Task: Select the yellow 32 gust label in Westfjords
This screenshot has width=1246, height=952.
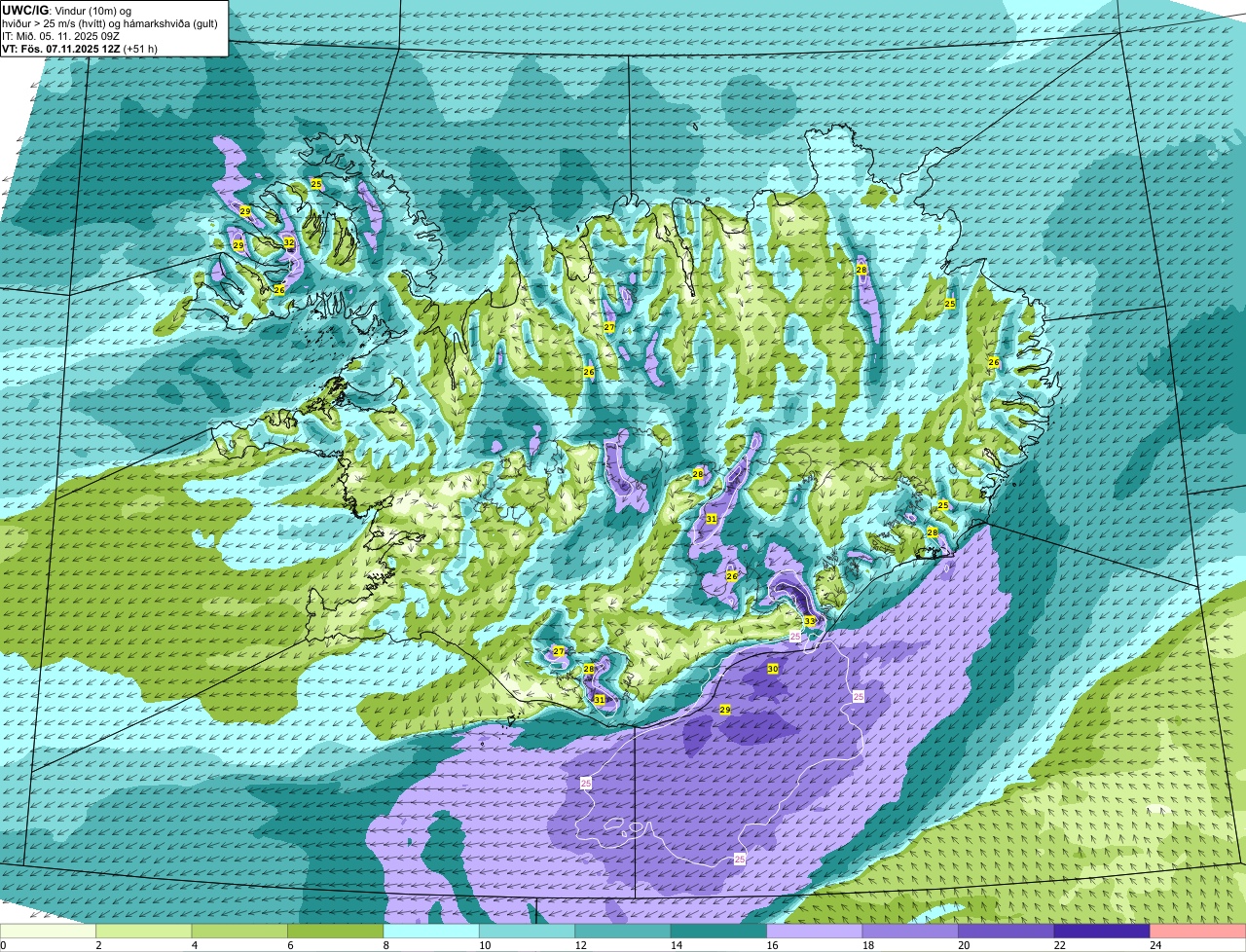Action: click(x=289, y=242)
